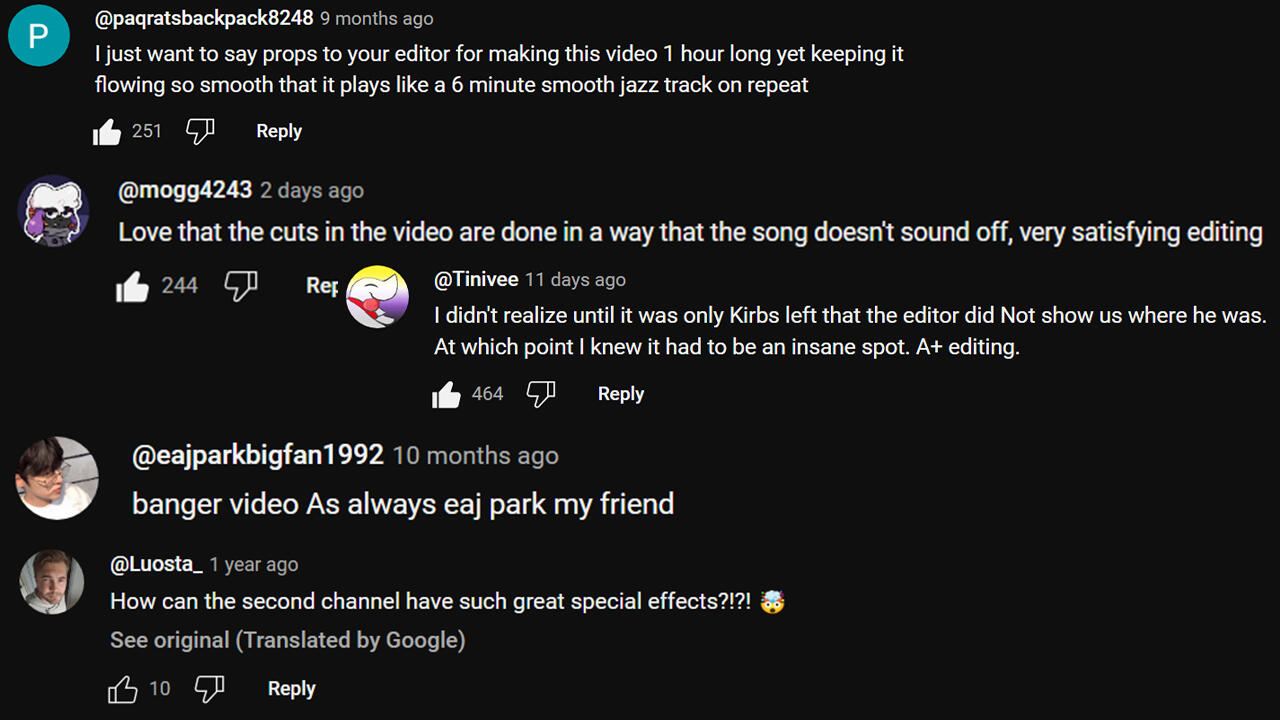The height and width of the screenshot is (720, 1280).
Task: Reply to @paqratsbackpack8248's comment
Action: [279, 131]
